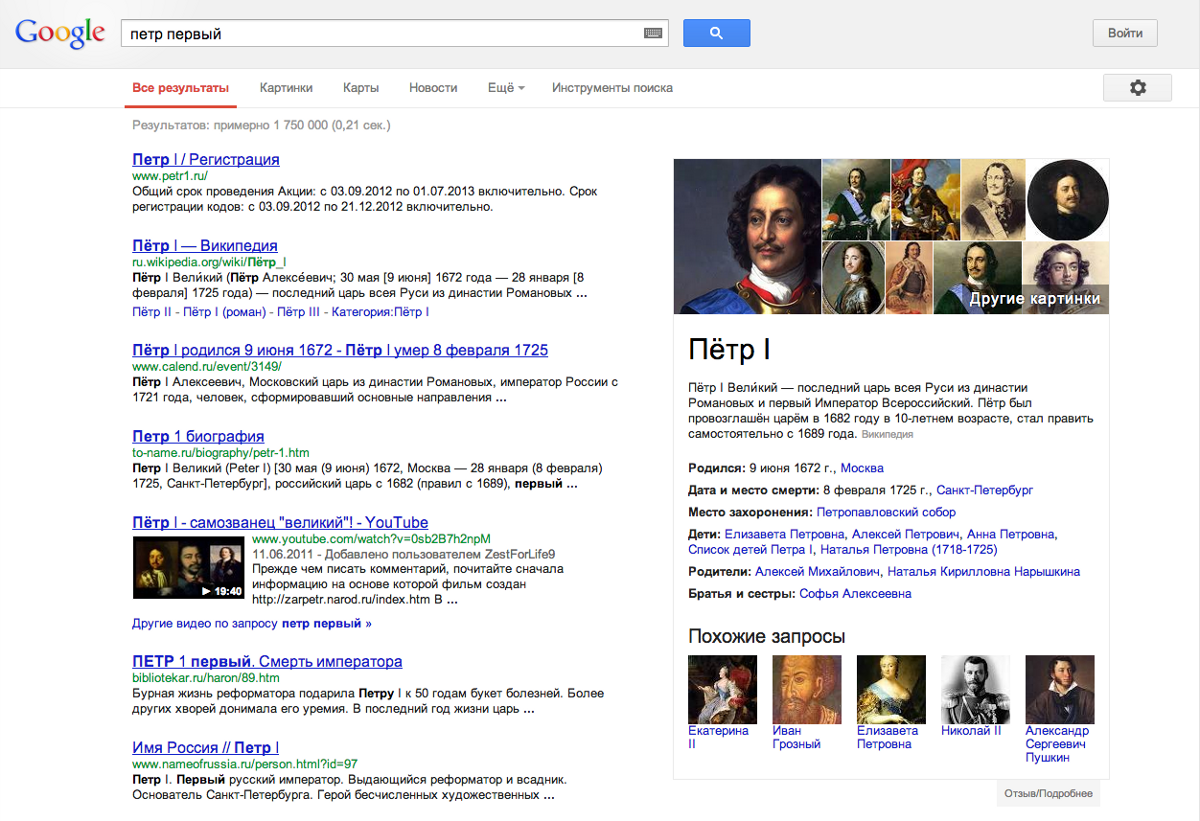
Task: Play the YouTube video thumbnail
Action: point(188,568)
